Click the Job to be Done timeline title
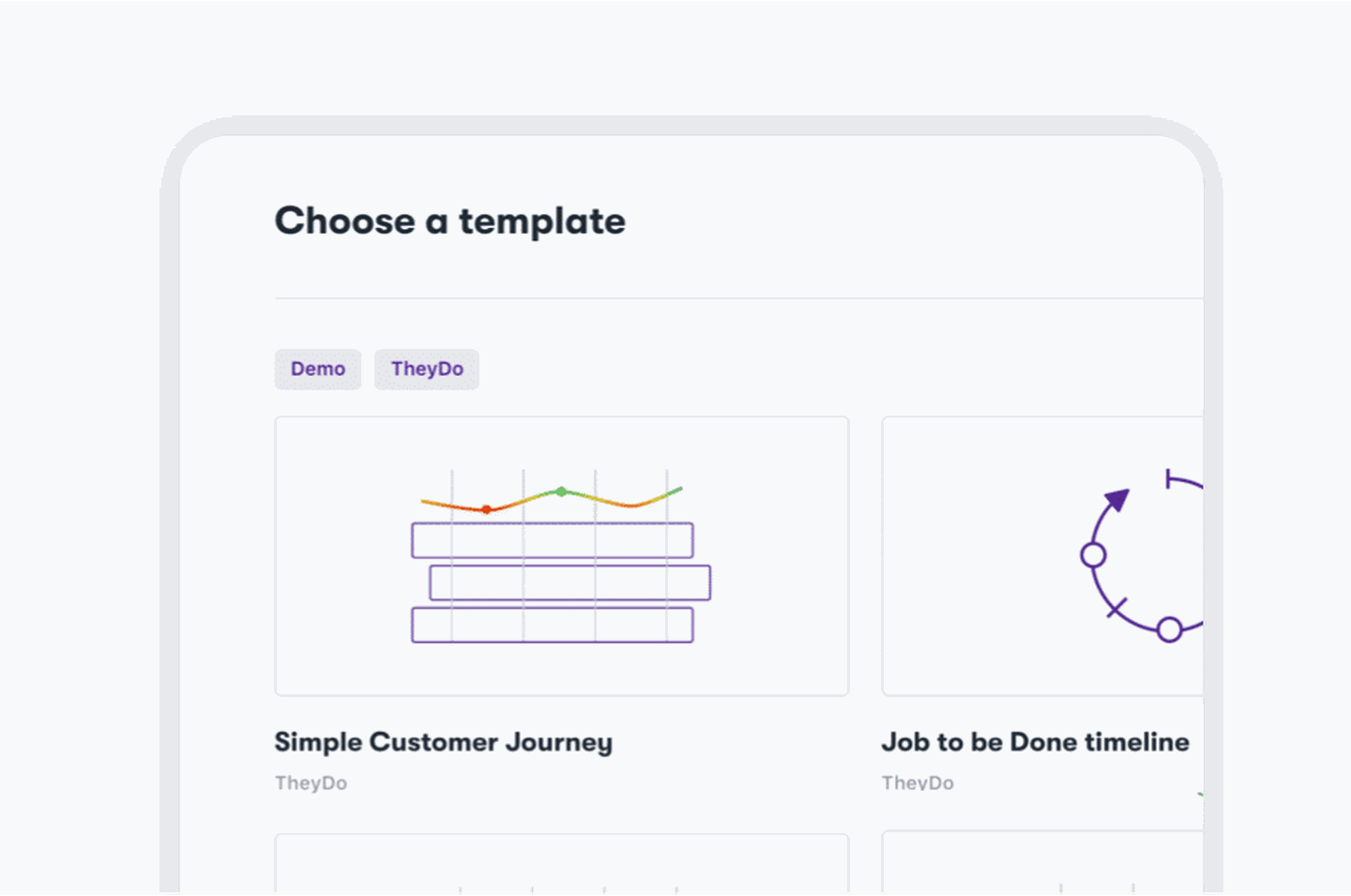Image resolution: width=1351 pixels, height=896 pixels. coord(1035,742)
